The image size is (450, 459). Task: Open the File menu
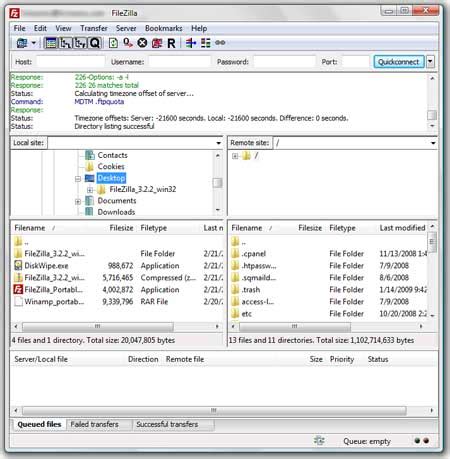19,28
